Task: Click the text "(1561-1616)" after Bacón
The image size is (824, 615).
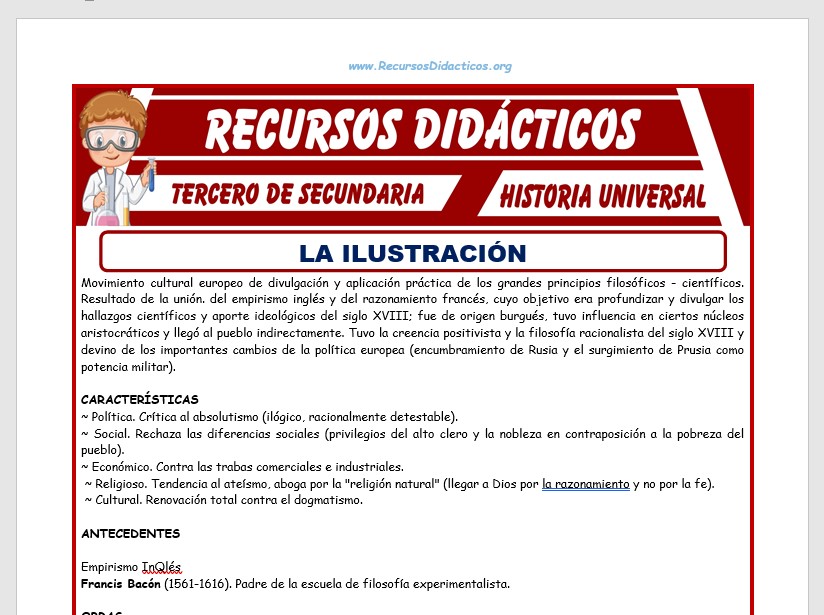Action: (x=197, y=584)
